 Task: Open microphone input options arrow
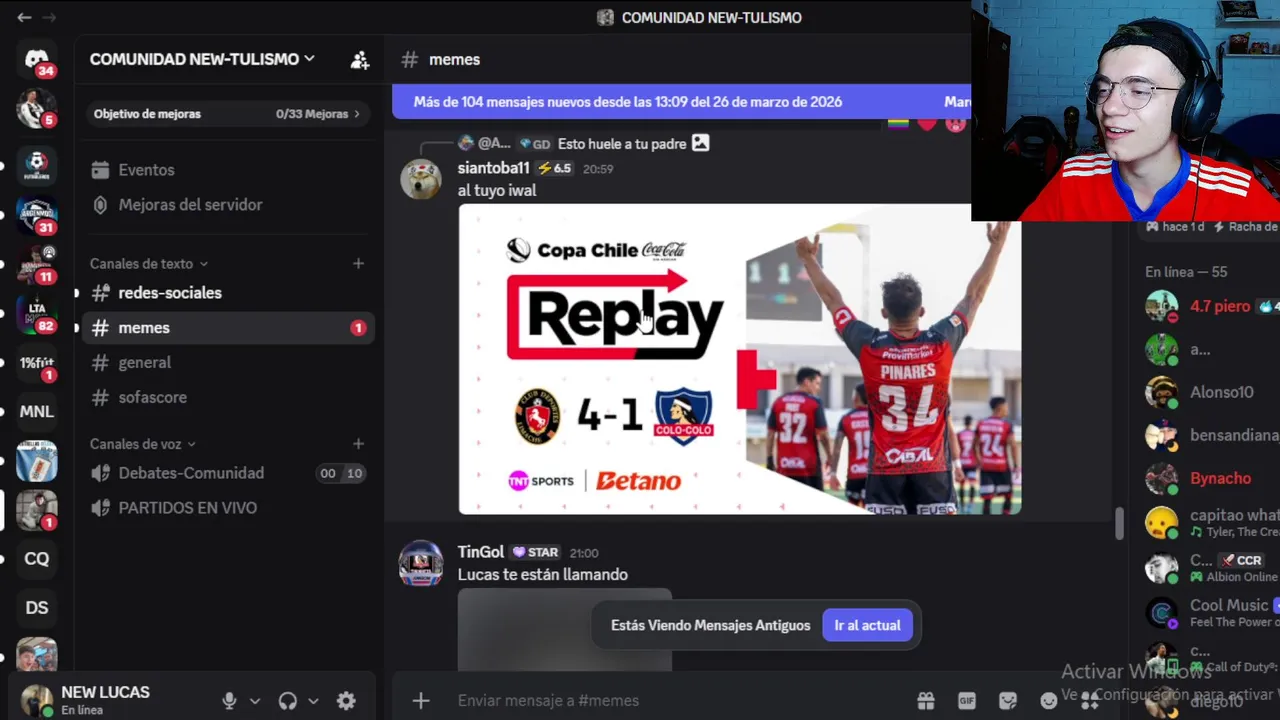click(x=254, y=701)
